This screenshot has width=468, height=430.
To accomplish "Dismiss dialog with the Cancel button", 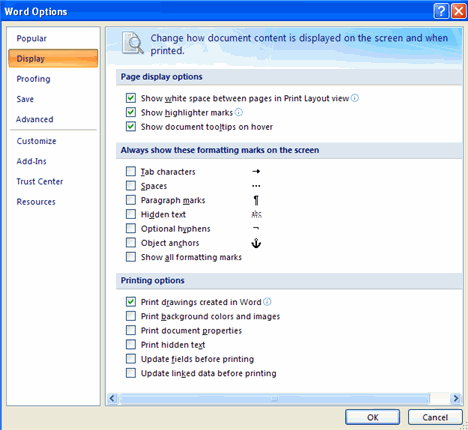I will pyautogui.click(x=435, y=417).
